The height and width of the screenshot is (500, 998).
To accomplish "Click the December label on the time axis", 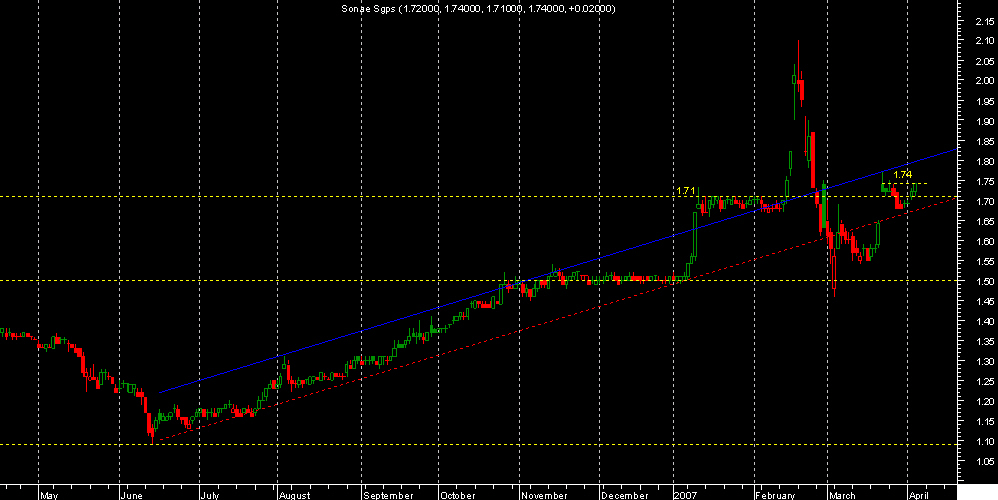I will point(625,496).
